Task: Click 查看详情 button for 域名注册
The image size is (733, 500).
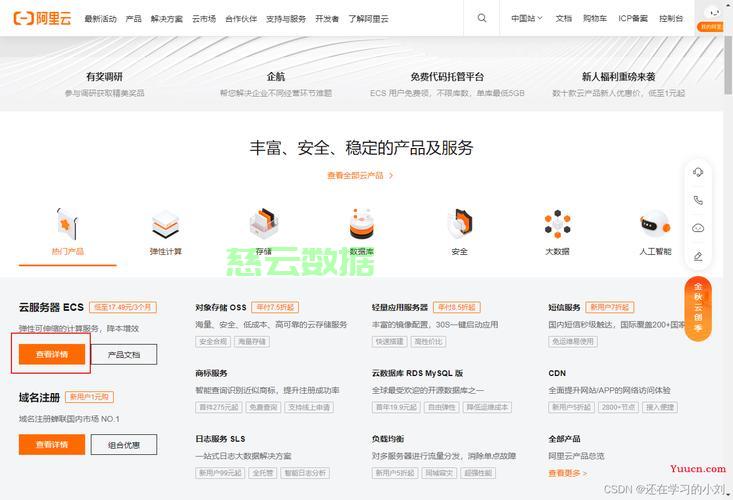Action: [x=52, y=444]
